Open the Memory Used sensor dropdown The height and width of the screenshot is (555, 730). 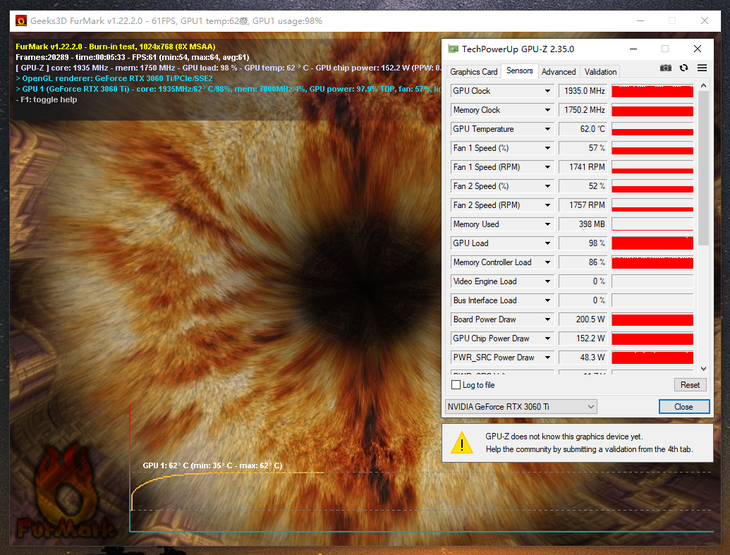click(547, 224)
